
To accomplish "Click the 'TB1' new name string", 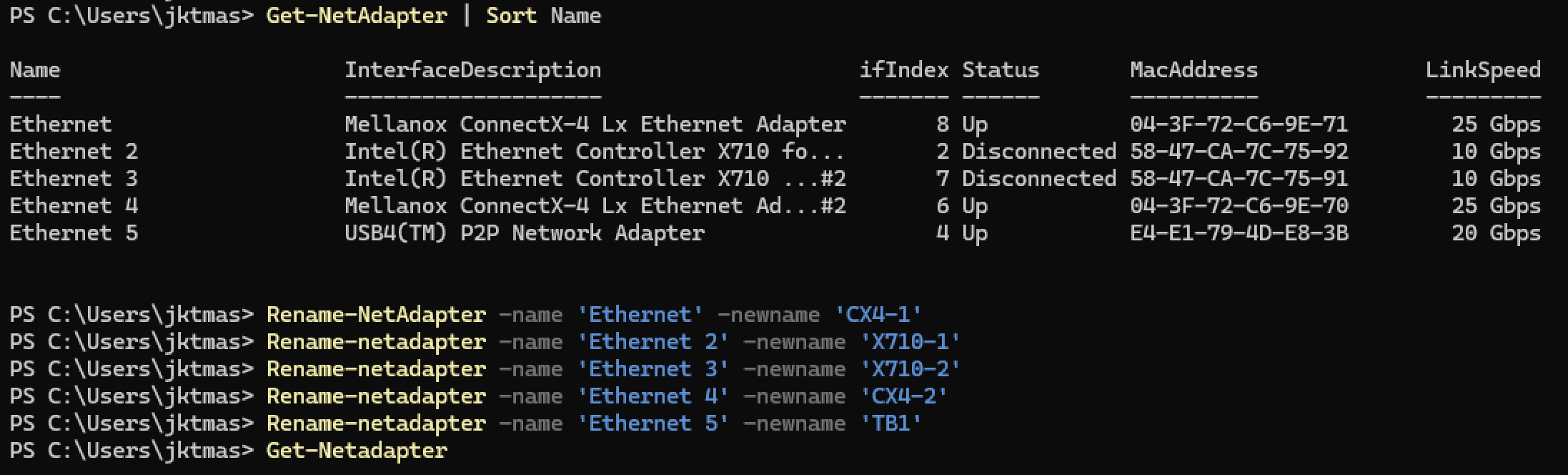I will point(891,423).
